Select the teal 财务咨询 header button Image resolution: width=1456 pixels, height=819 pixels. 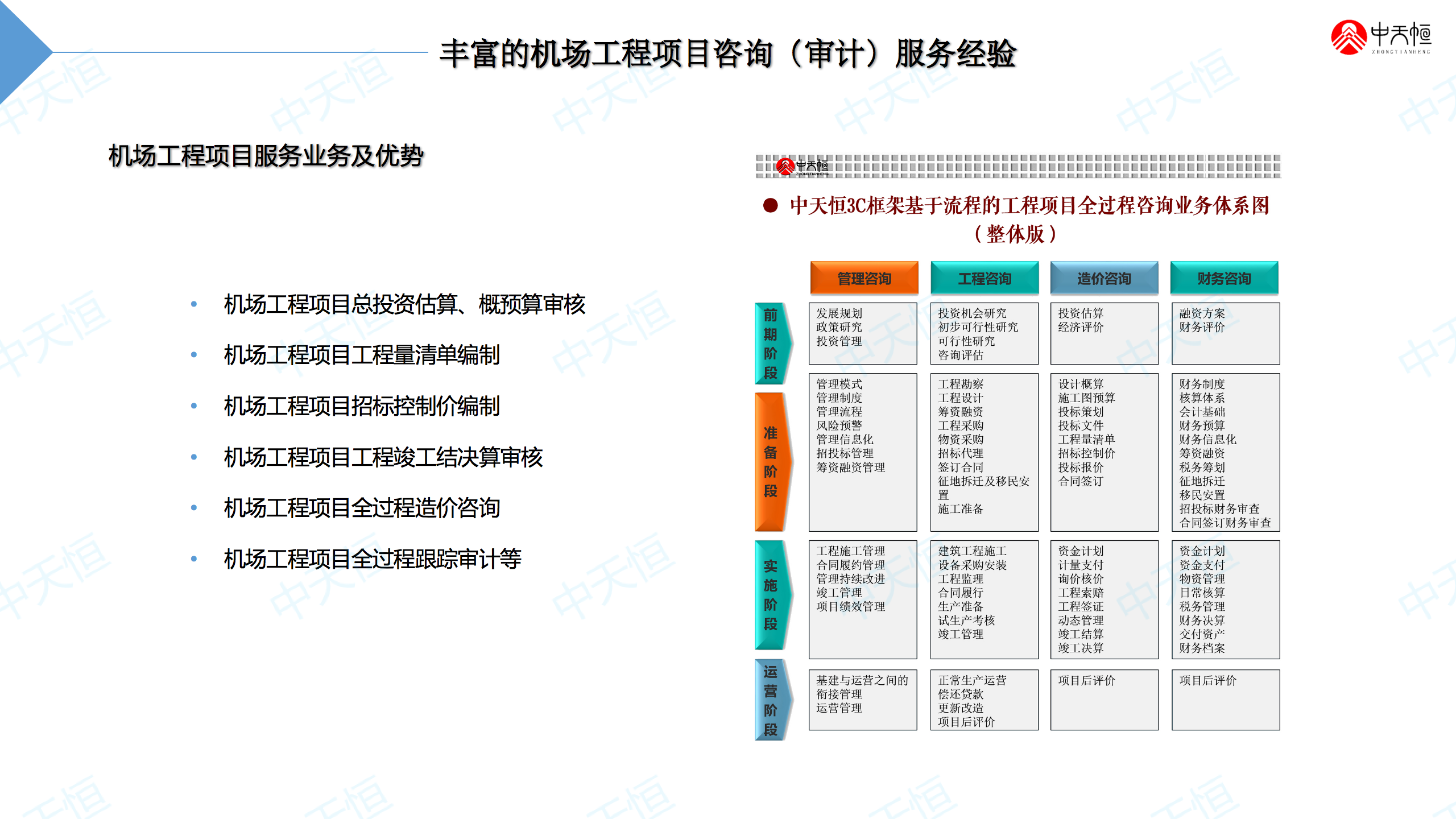pos(1224,278)
